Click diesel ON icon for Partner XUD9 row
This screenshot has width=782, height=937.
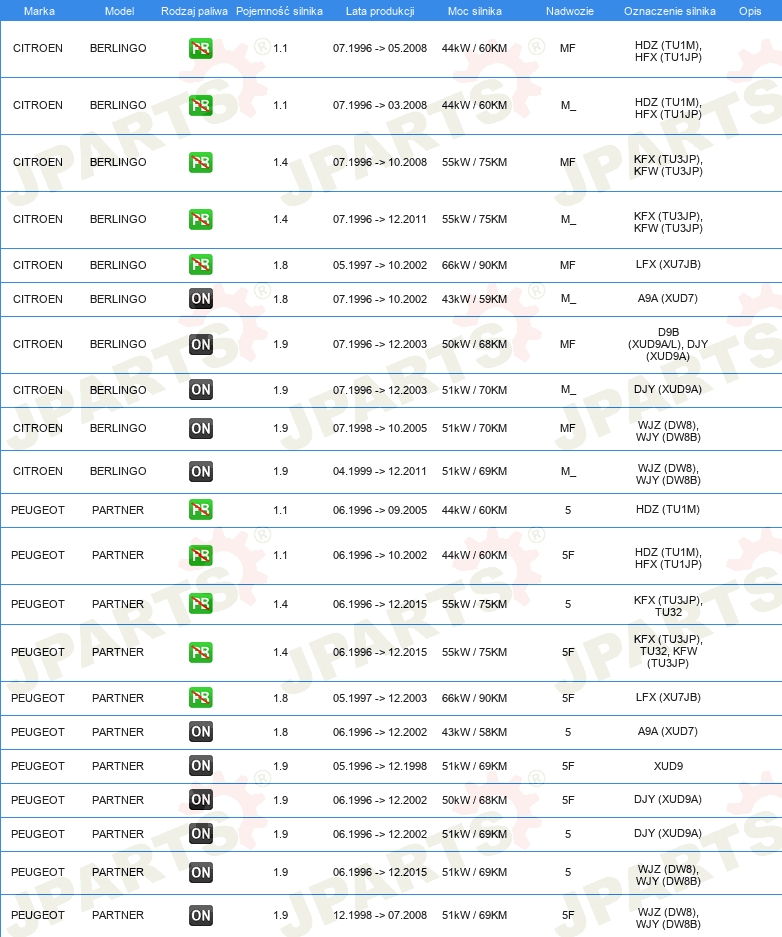tap(201, 765)
